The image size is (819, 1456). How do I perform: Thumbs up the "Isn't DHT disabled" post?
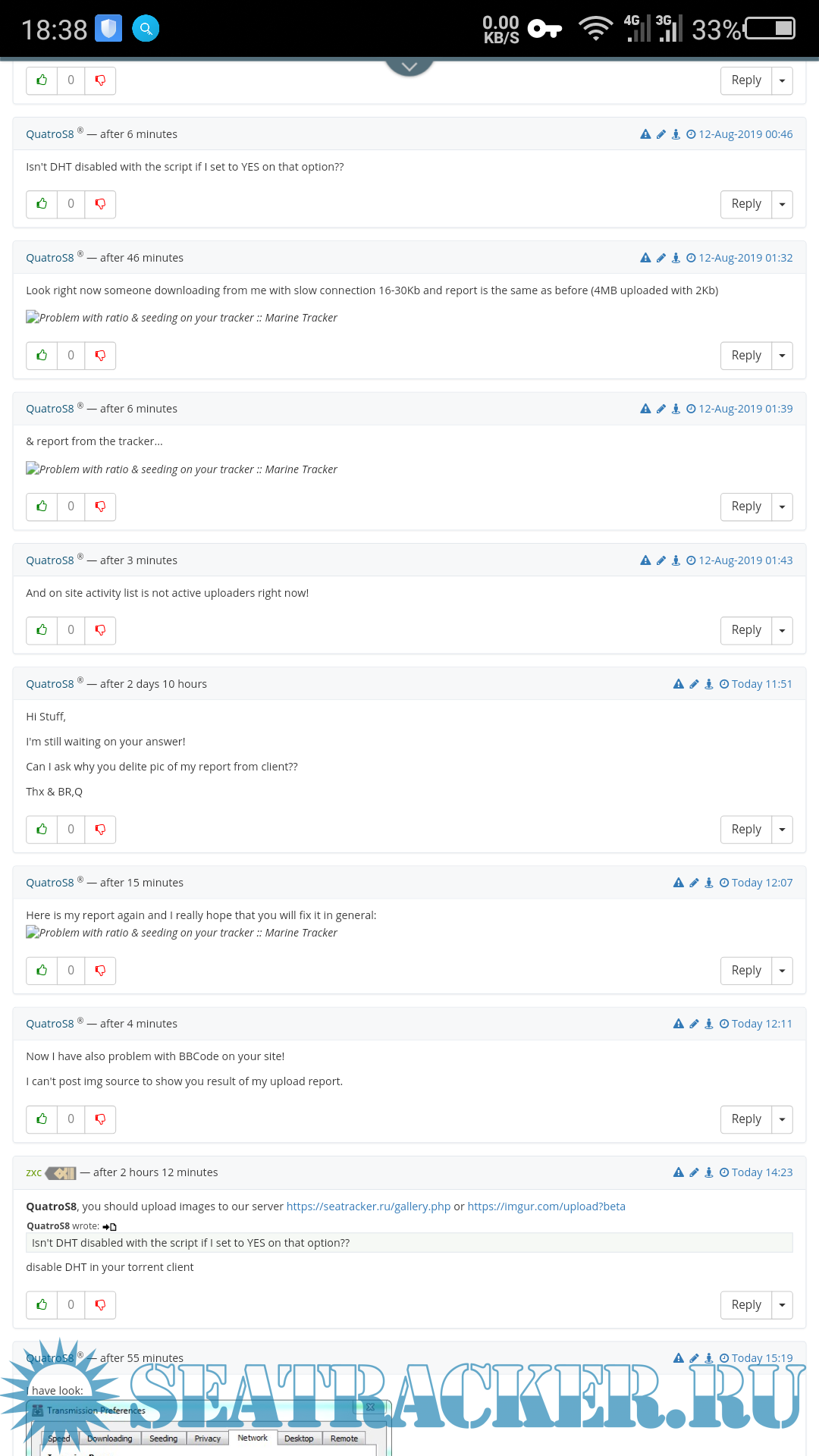[42, 204]
